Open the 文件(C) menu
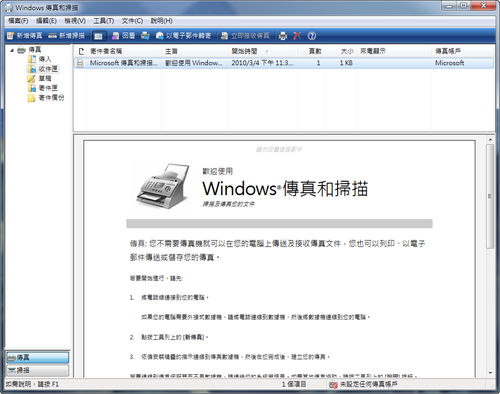The height and width of the screenshot is (394, 500). point(132,21)
